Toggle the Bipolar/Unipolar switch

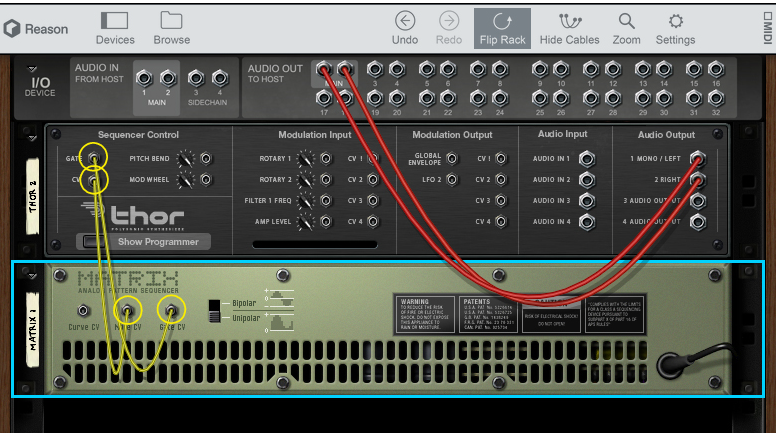[x=215, y=311]
